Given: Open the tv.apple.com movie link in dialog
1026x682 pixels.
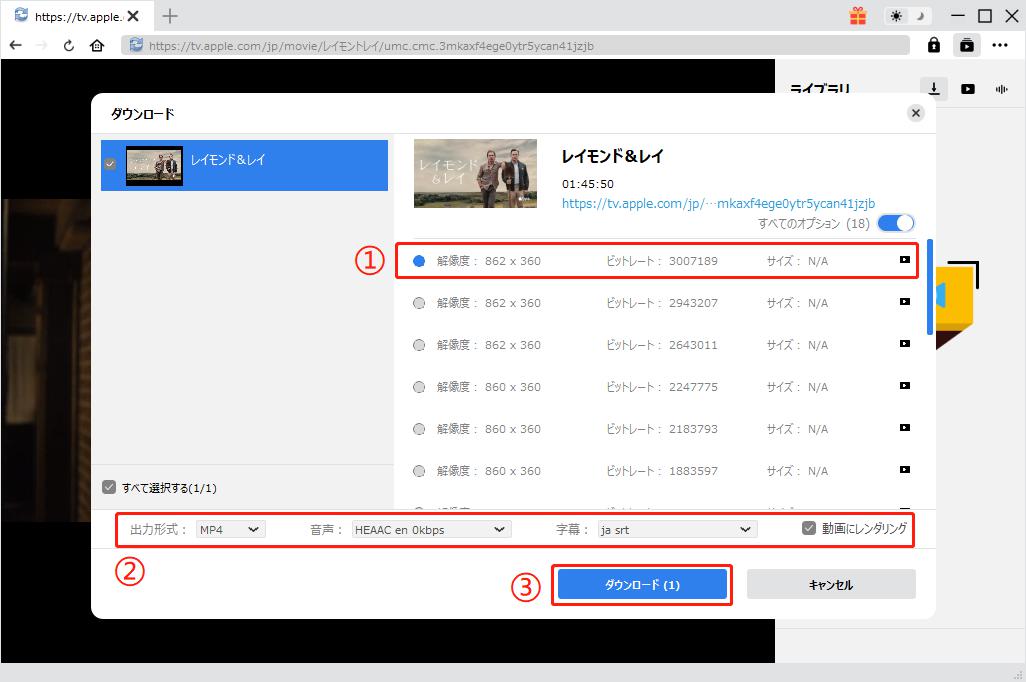Looking at the screenshot, I should [718, 204].
